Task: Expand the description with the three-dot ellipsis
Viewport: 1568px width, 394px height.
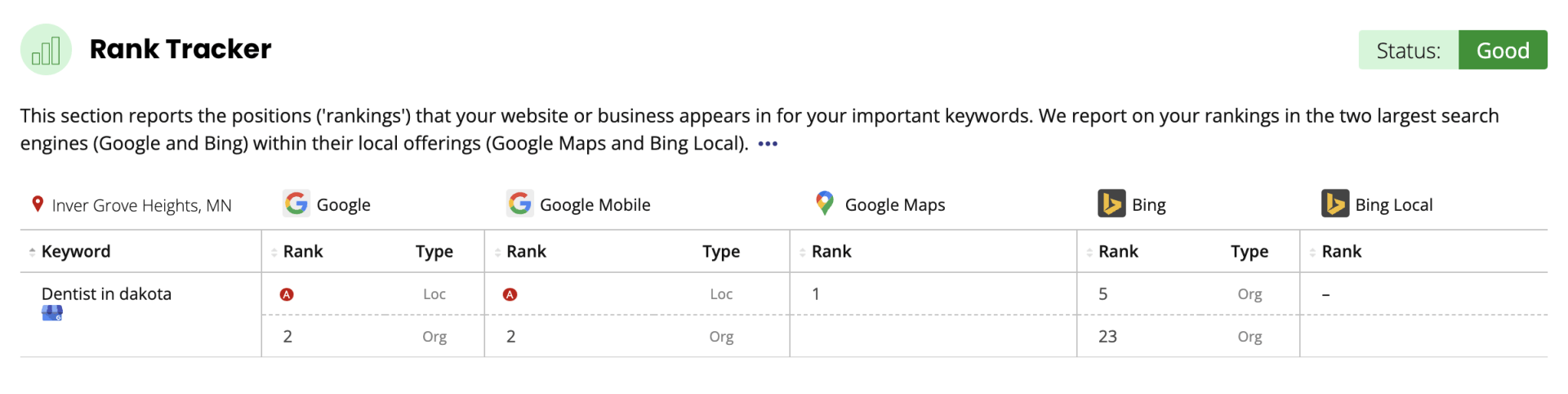Action: (x=768, y=144)
